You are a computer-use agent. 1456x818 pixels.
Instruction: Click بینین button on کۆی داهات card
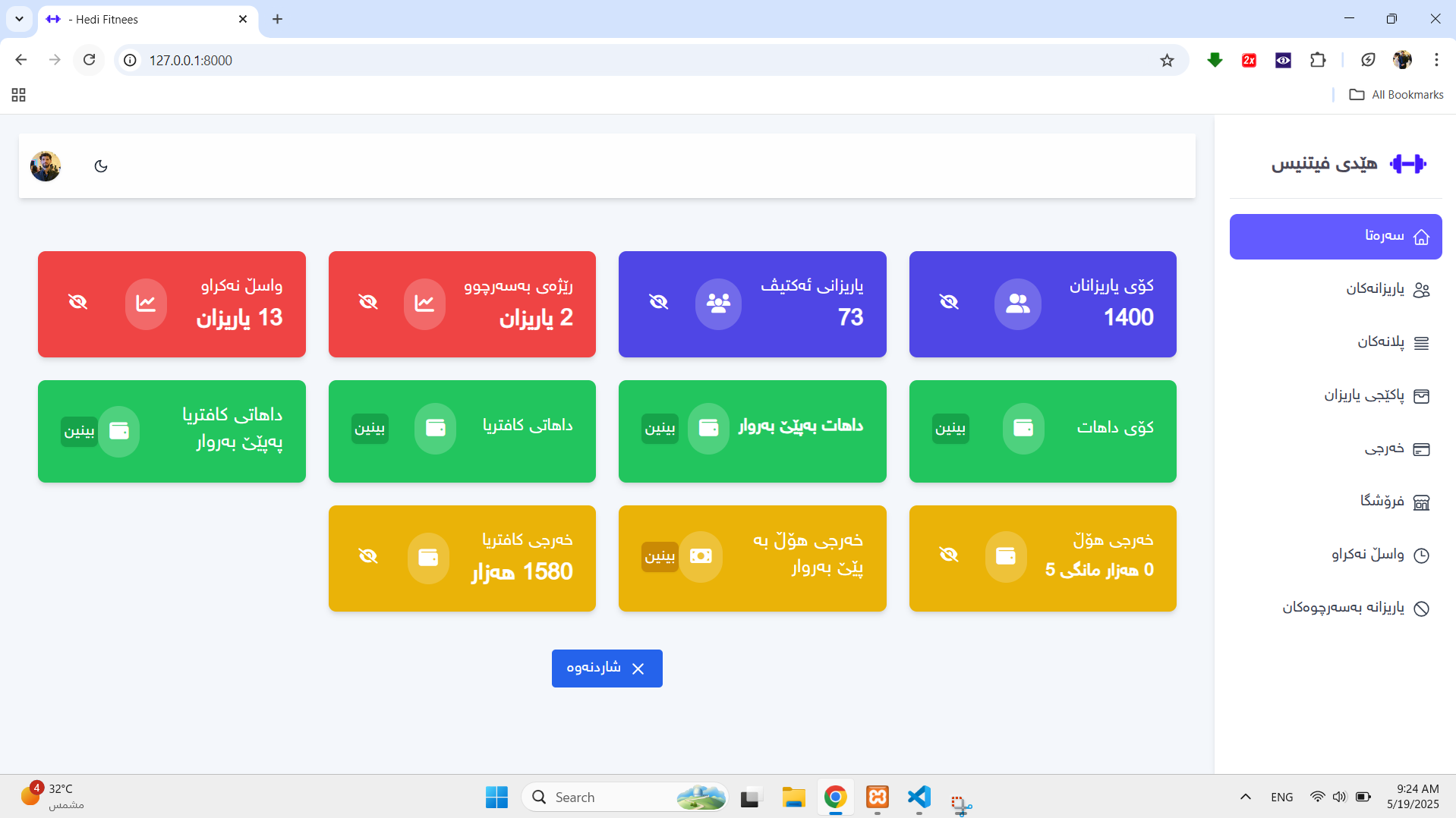pos(950,429)
